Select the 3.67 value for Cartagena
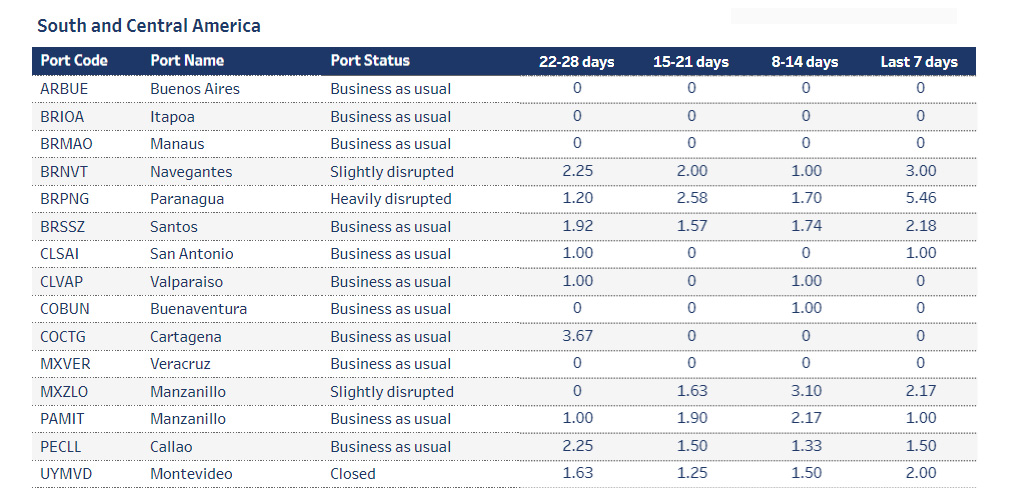 tap(577, 337)
